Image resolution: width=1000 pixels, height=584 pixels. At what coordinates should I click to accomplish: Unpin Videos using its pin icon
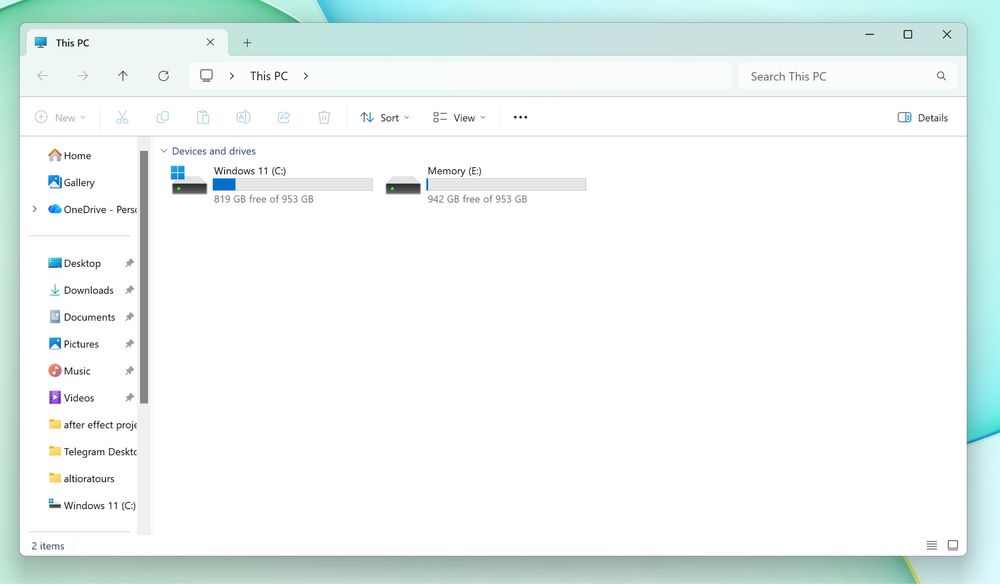tap(129, 397)
